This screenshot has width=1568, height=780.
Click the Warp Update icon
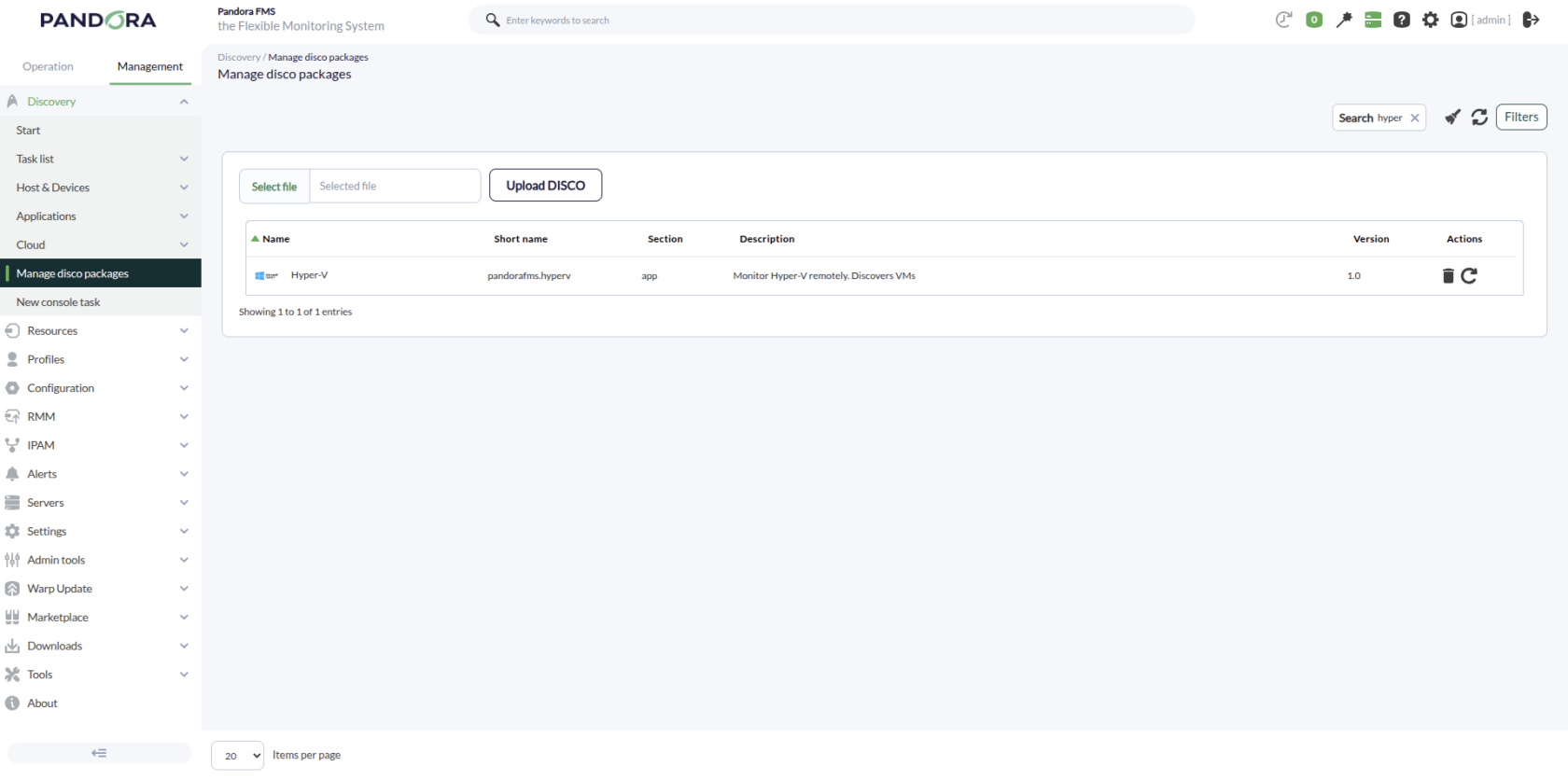12,589
